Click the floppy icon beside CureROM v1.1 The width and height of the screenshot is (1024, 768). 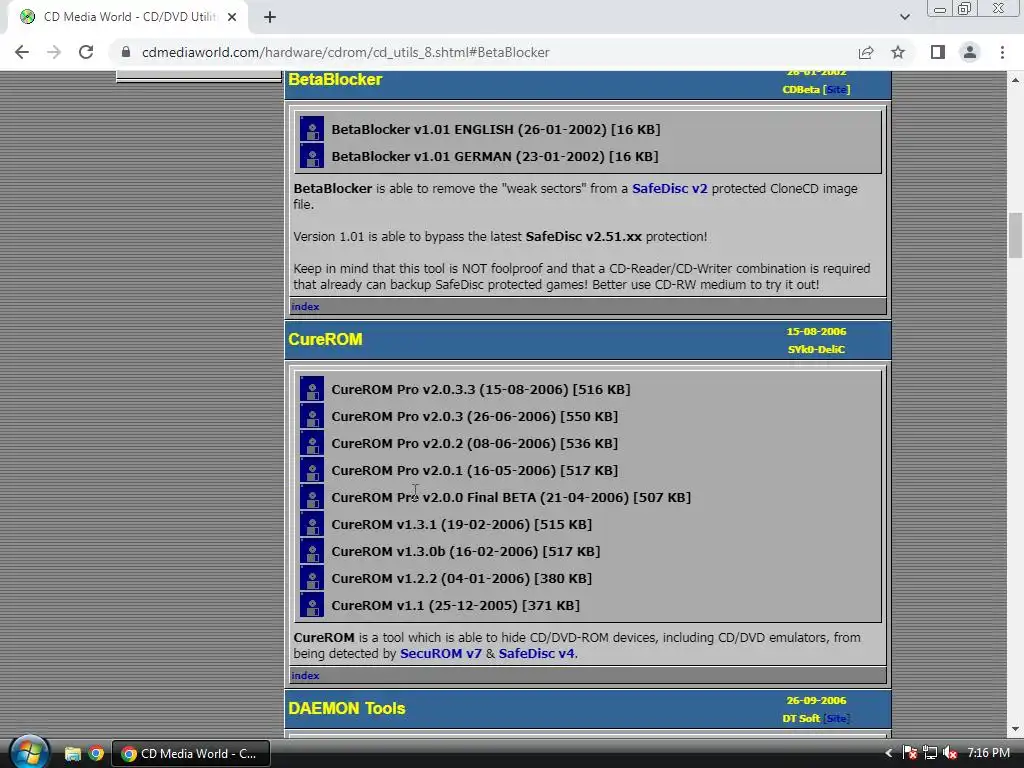pyautogui.click(x=312, y=605)
